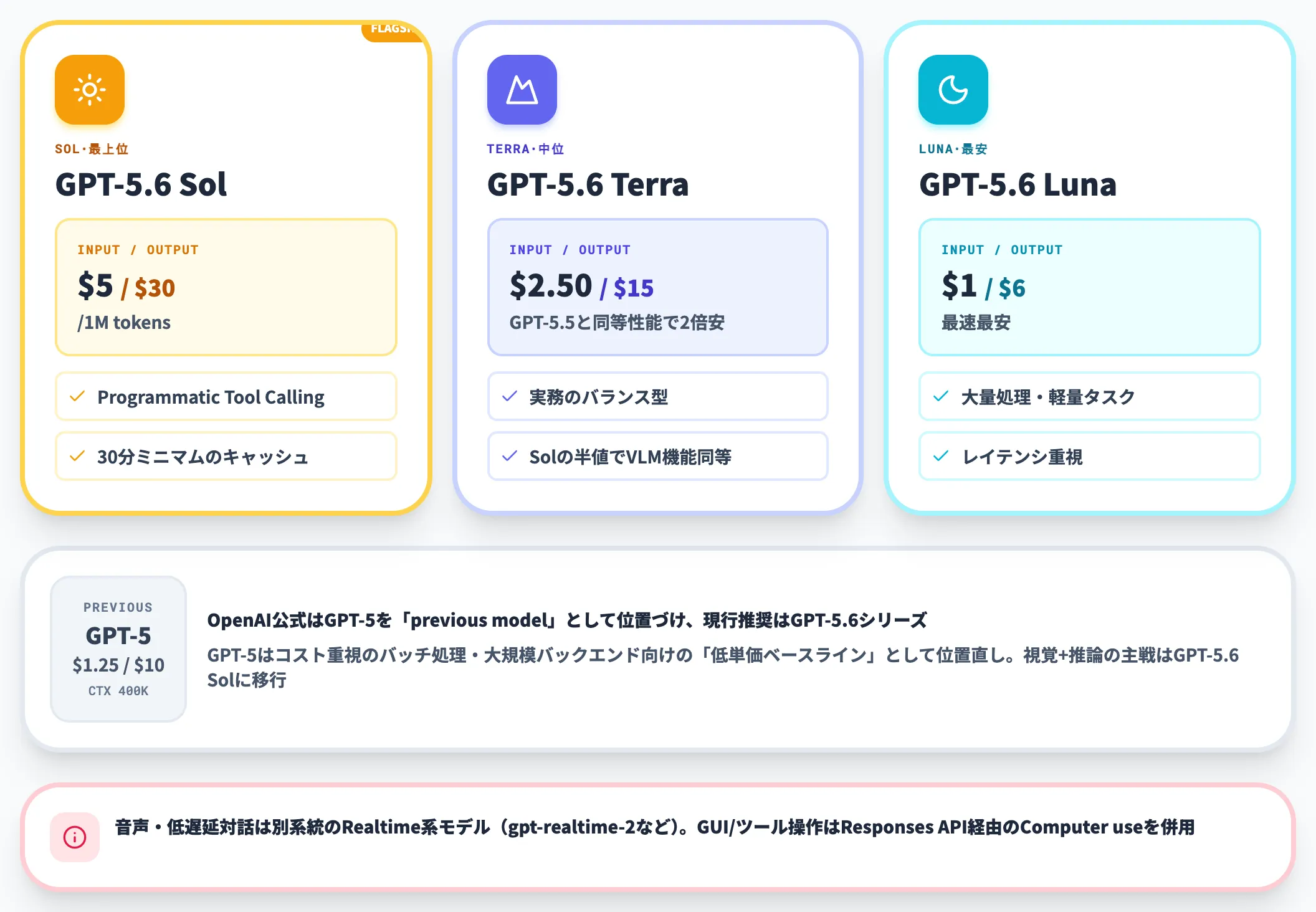
Task: Click the CTX 400K value
Action: coord(118,691)
